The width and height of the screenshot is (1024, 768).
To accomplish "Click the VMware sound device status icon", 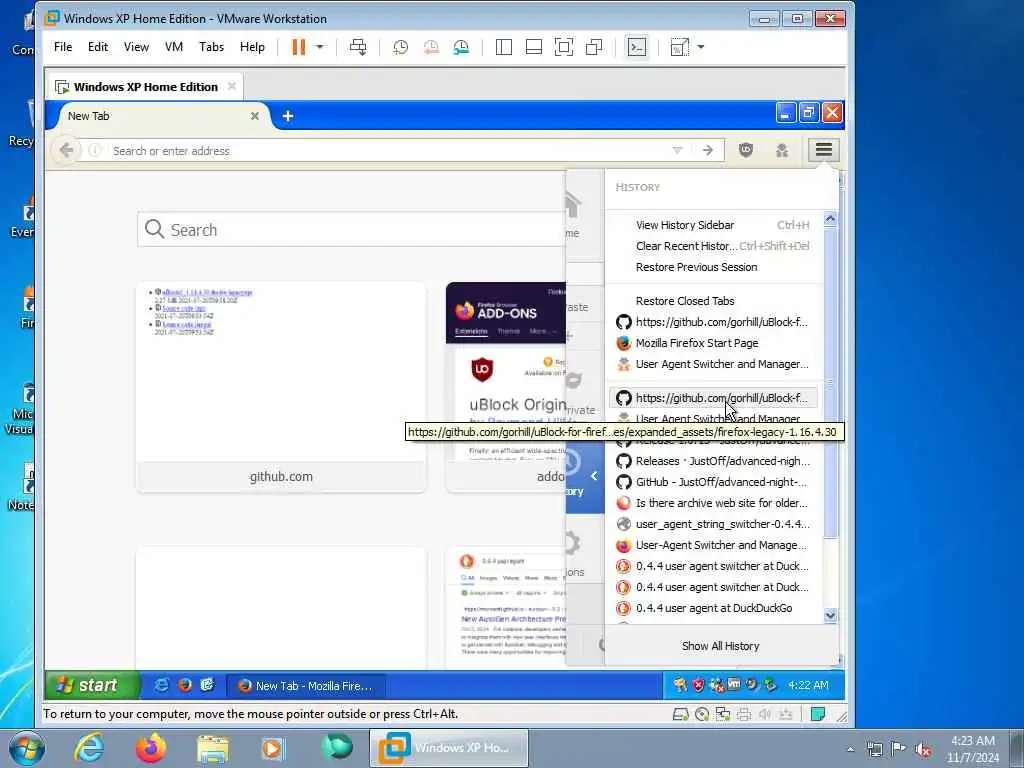I will [764, 714].
